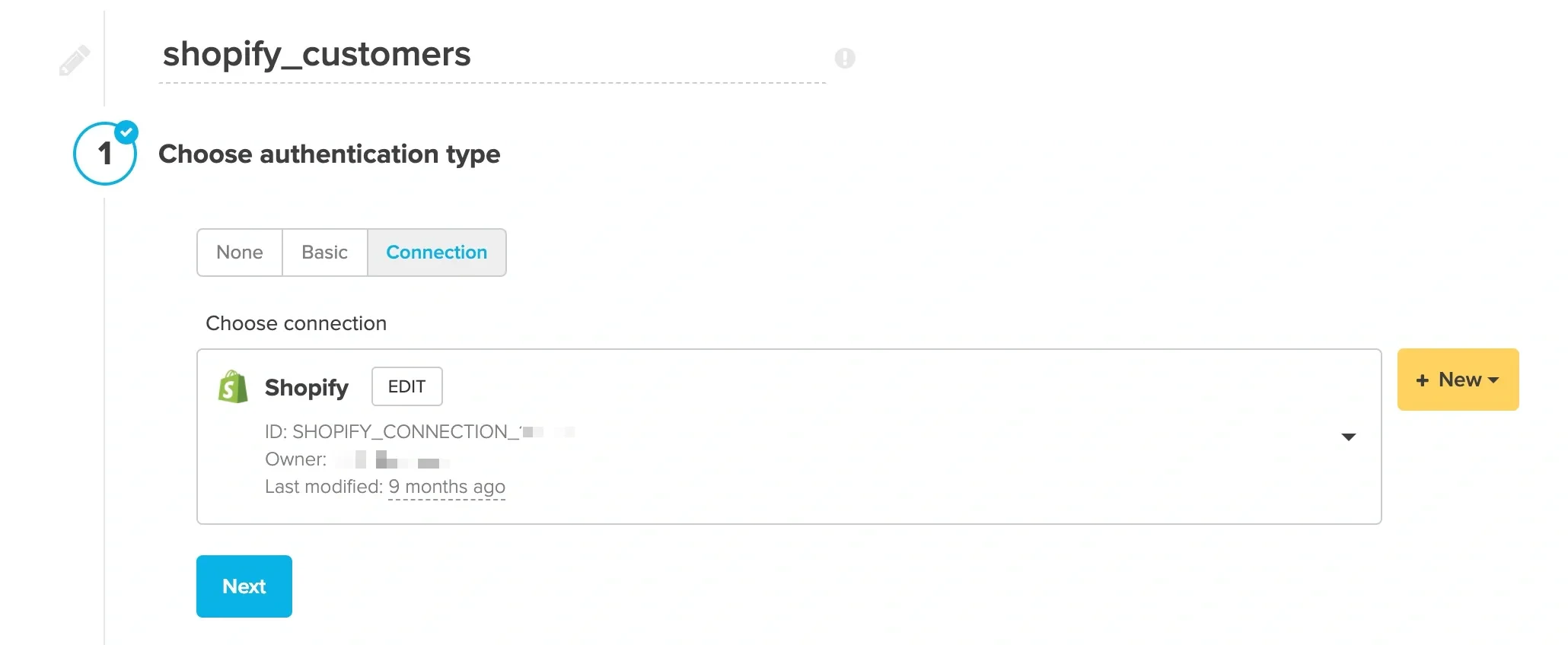Click the info icon beside the title
The image size is (1568, 645).
click(845, 58)
